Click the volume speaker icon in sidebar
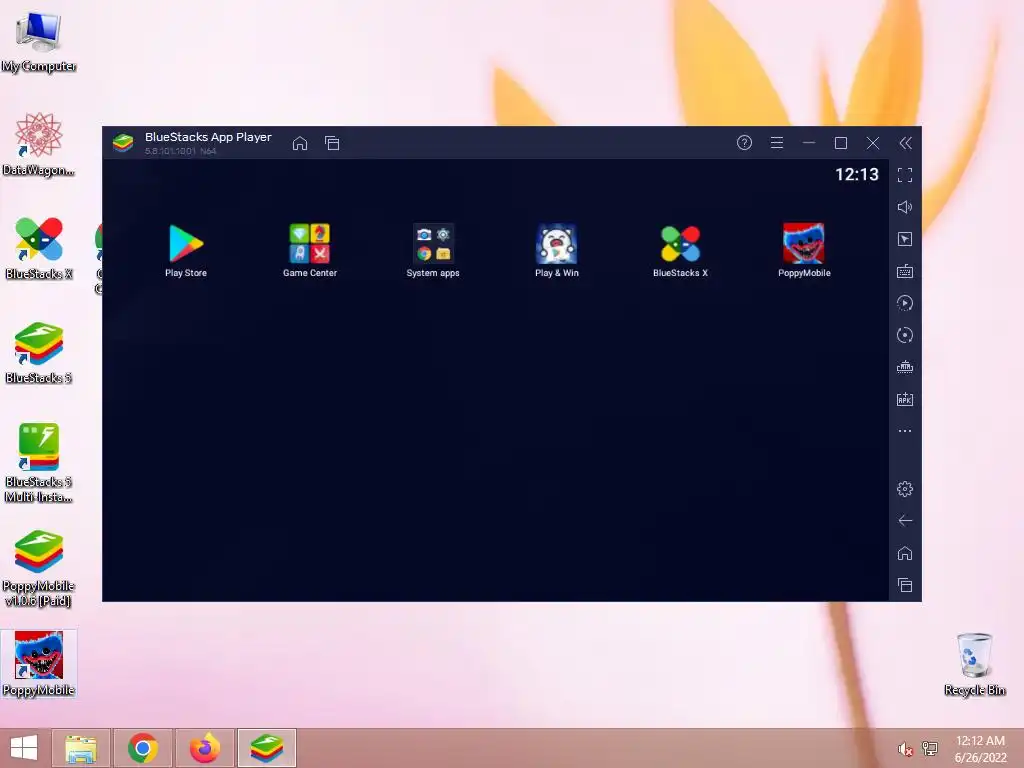1024x768 pixels. (x=904, y=207)
